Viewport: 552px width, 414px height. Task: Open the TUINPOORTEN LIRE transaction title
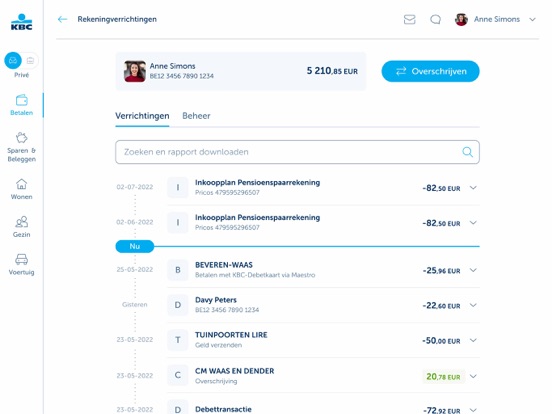coord(231,335)
